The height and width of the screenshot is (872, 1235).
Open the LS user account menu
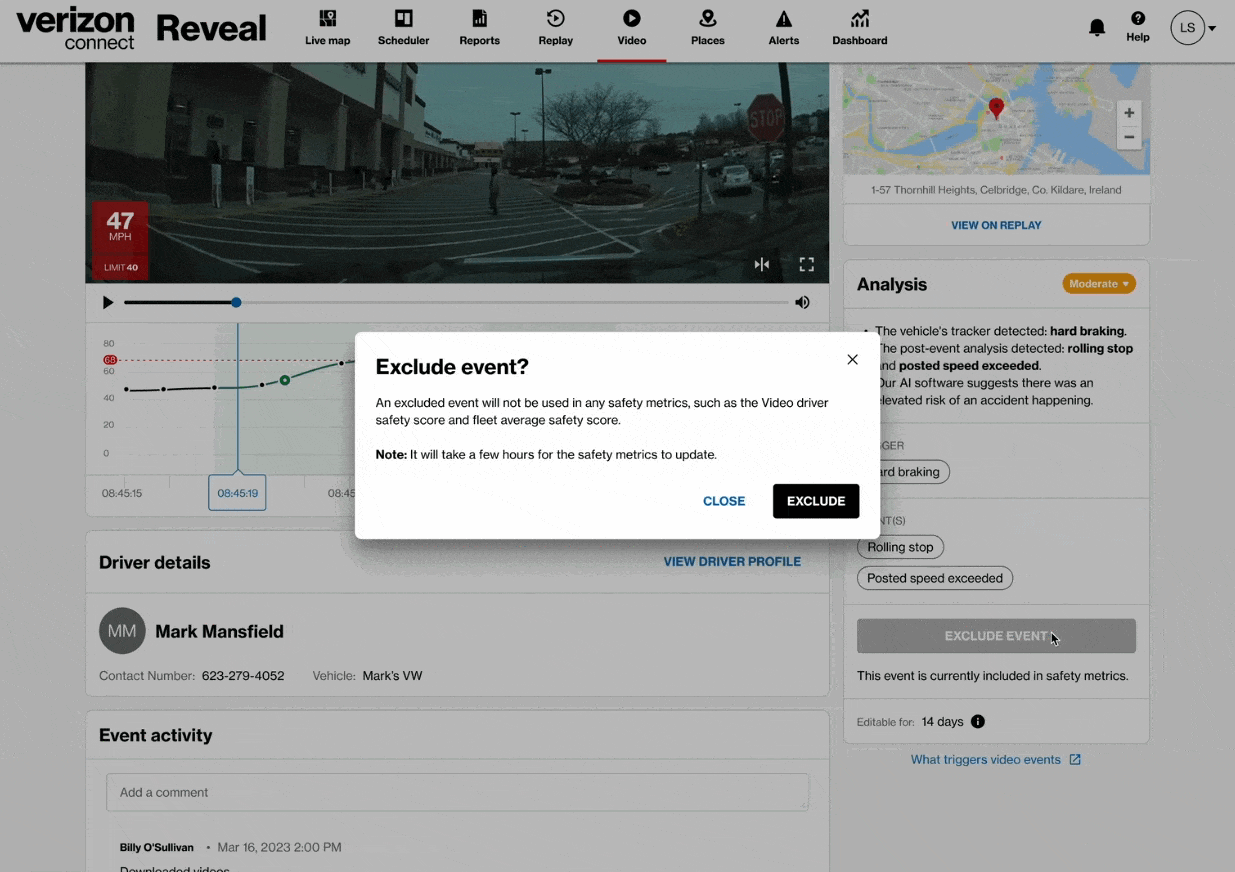(x=1193, y=28)
